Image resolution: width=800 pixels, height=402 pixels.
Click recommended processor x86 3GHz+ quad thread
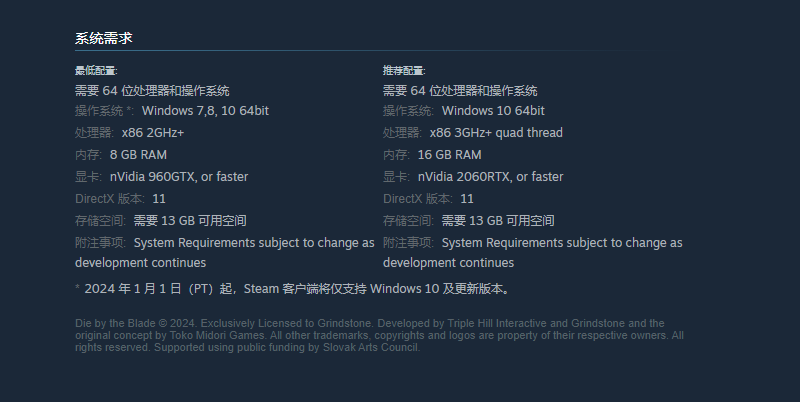pyautogui.click(x=496, y=133)
